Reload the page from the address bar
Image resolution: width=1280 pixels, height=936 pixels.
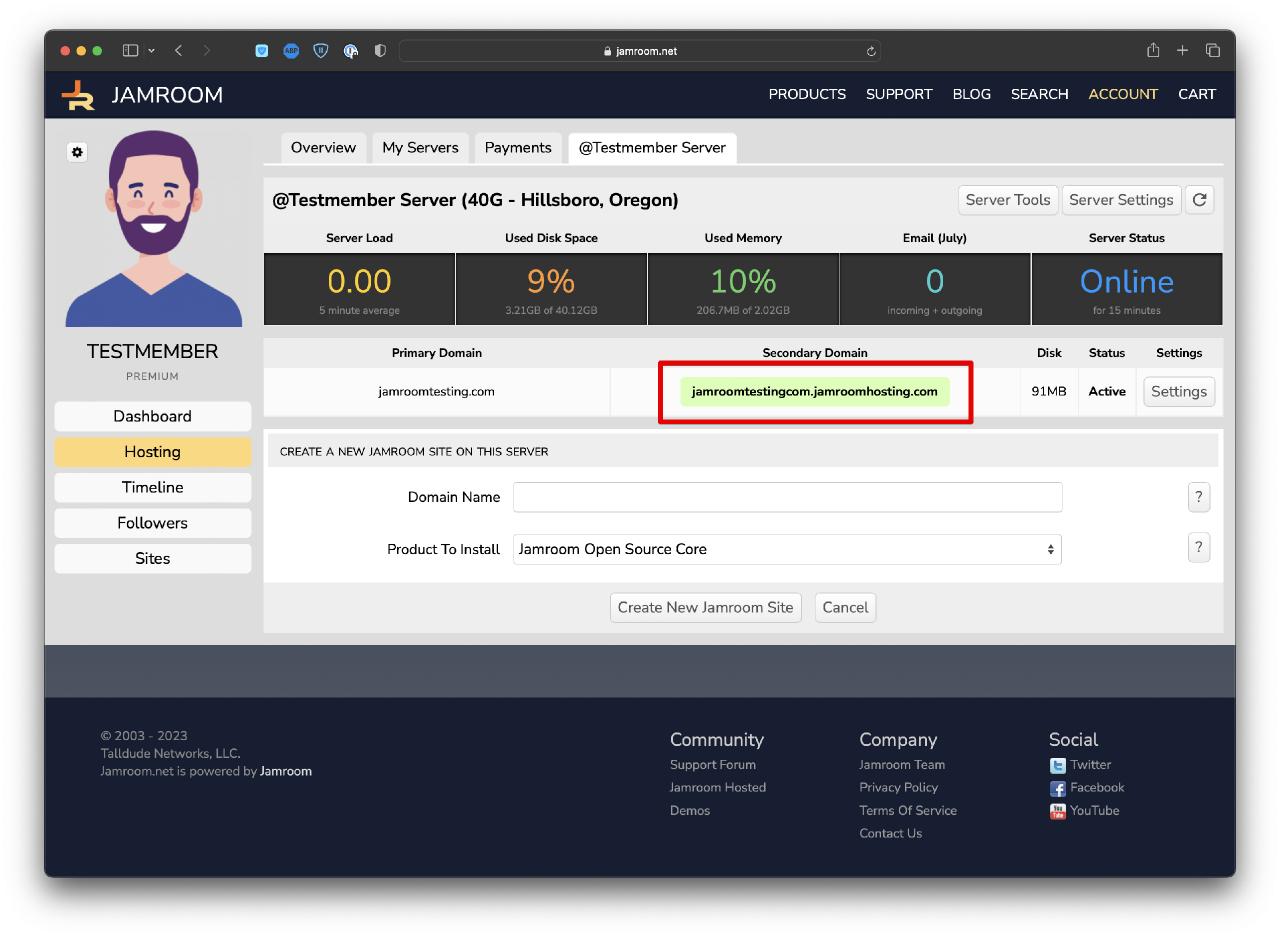pyautogui.click(x=871, y=51)
